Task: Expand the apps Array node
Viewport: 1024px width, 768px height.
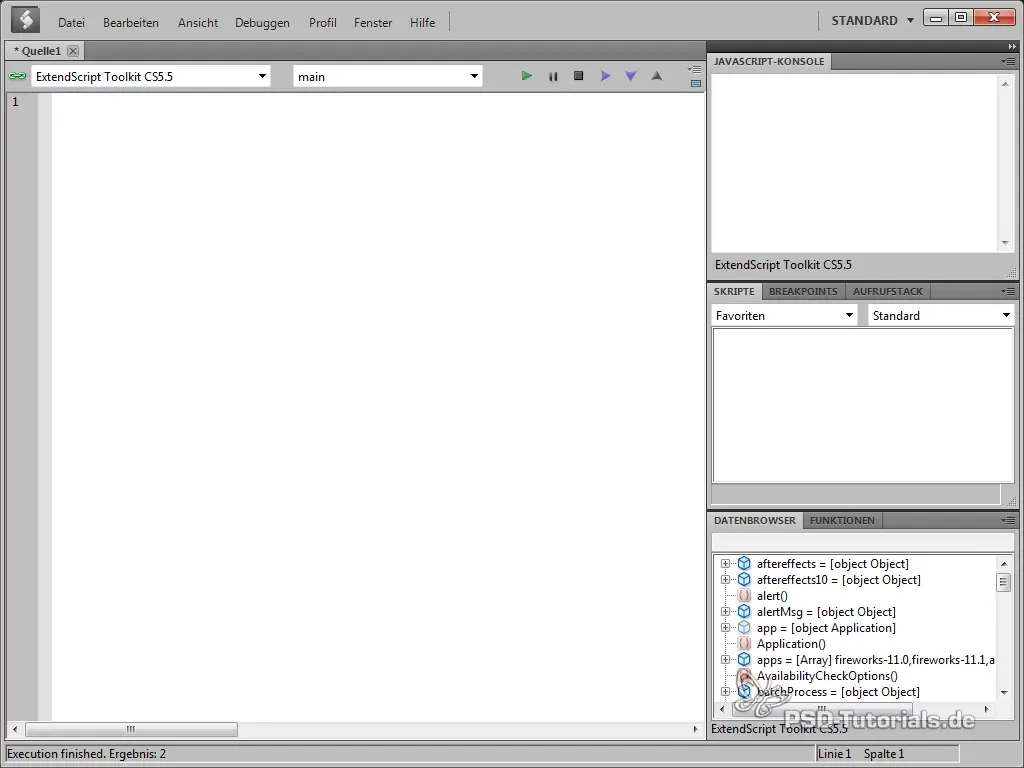Action: (x=725, y=660)
